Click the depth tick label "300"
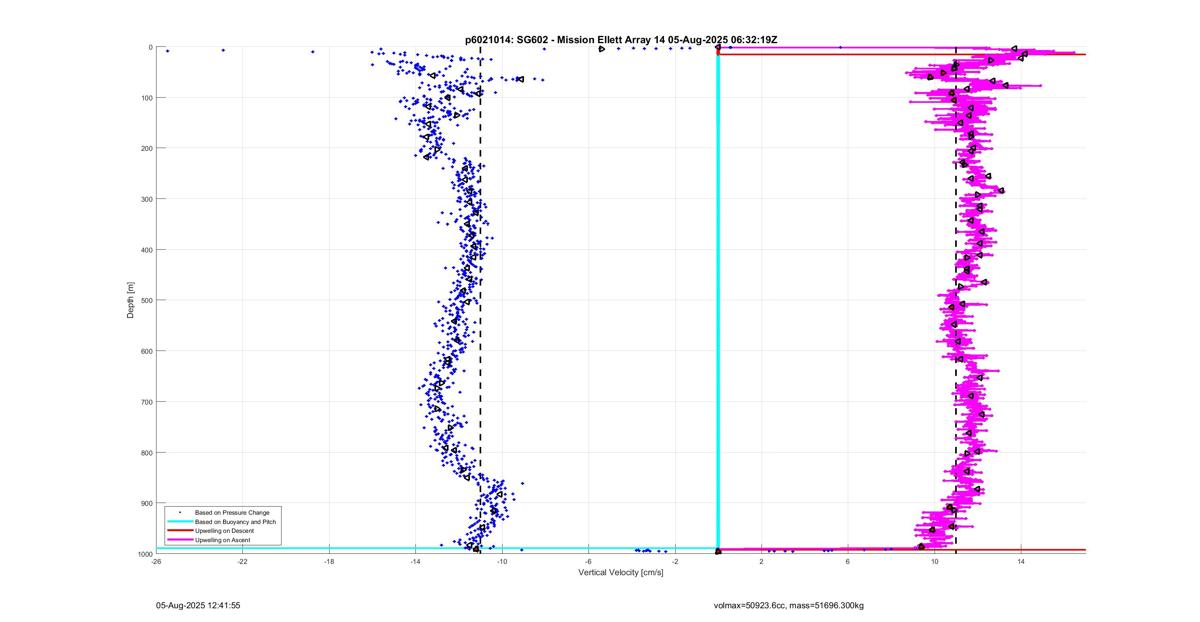Screen dimensions: 1200x622 [x=146, y=199]
